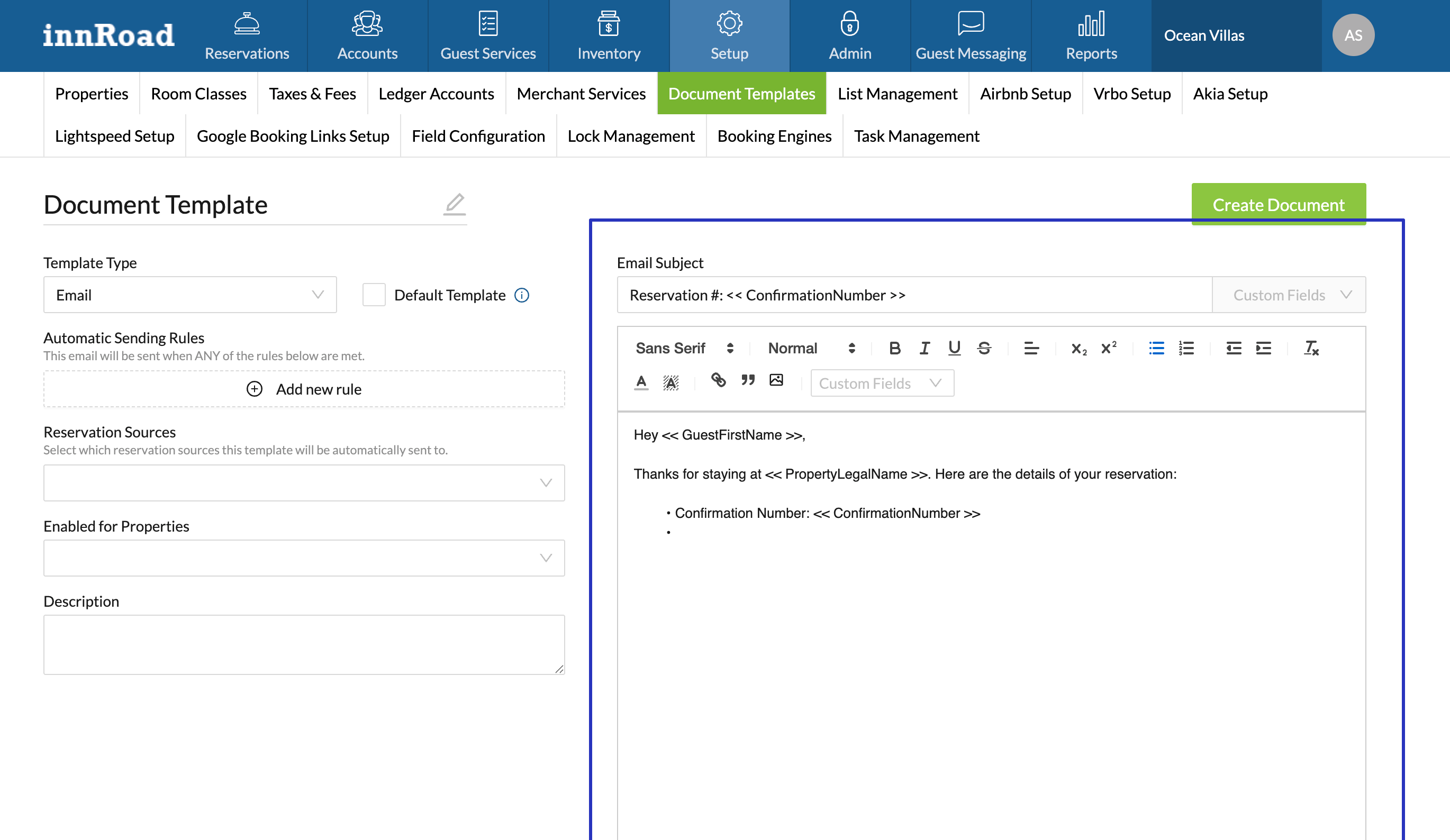Enable the Default Template checkbox
This screenshot has width=1450, height=840.
[x=374, y=295]
